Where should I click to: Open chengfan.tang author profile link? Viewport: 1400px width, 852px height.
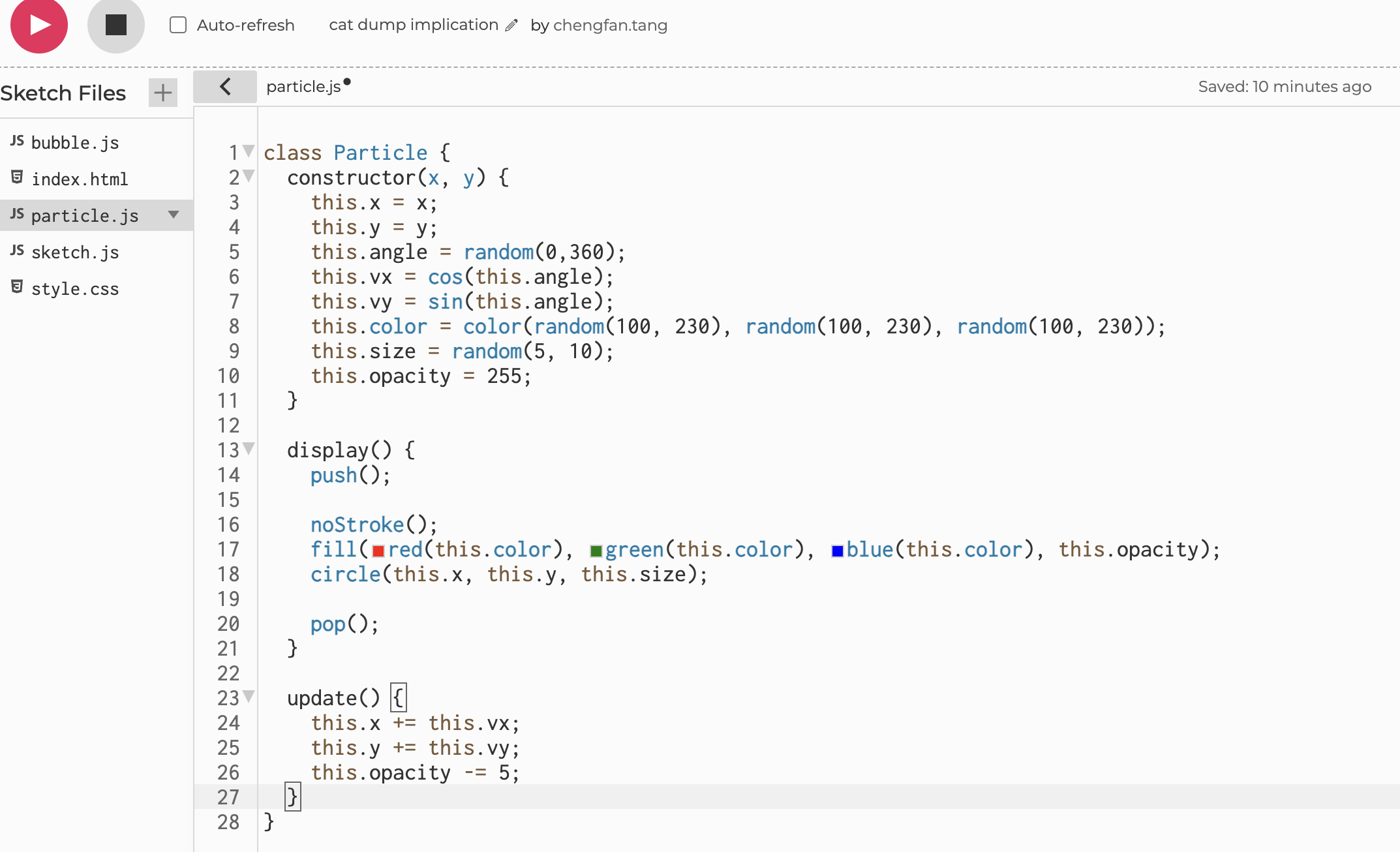610,25
